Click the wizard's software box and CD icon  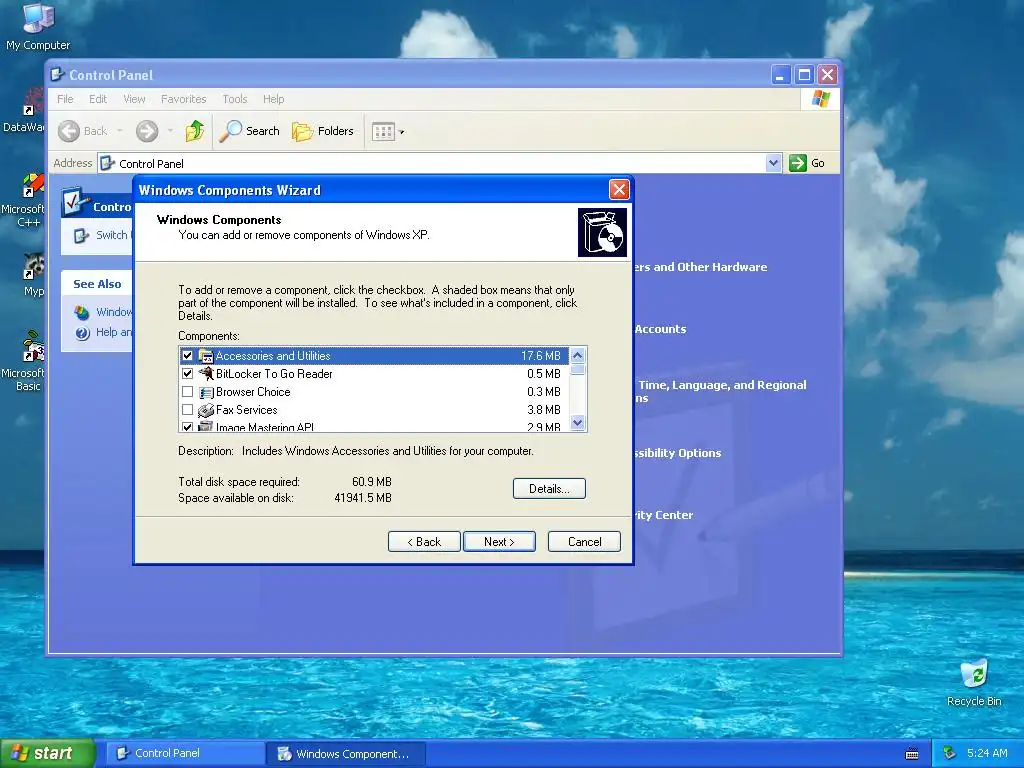602,232
